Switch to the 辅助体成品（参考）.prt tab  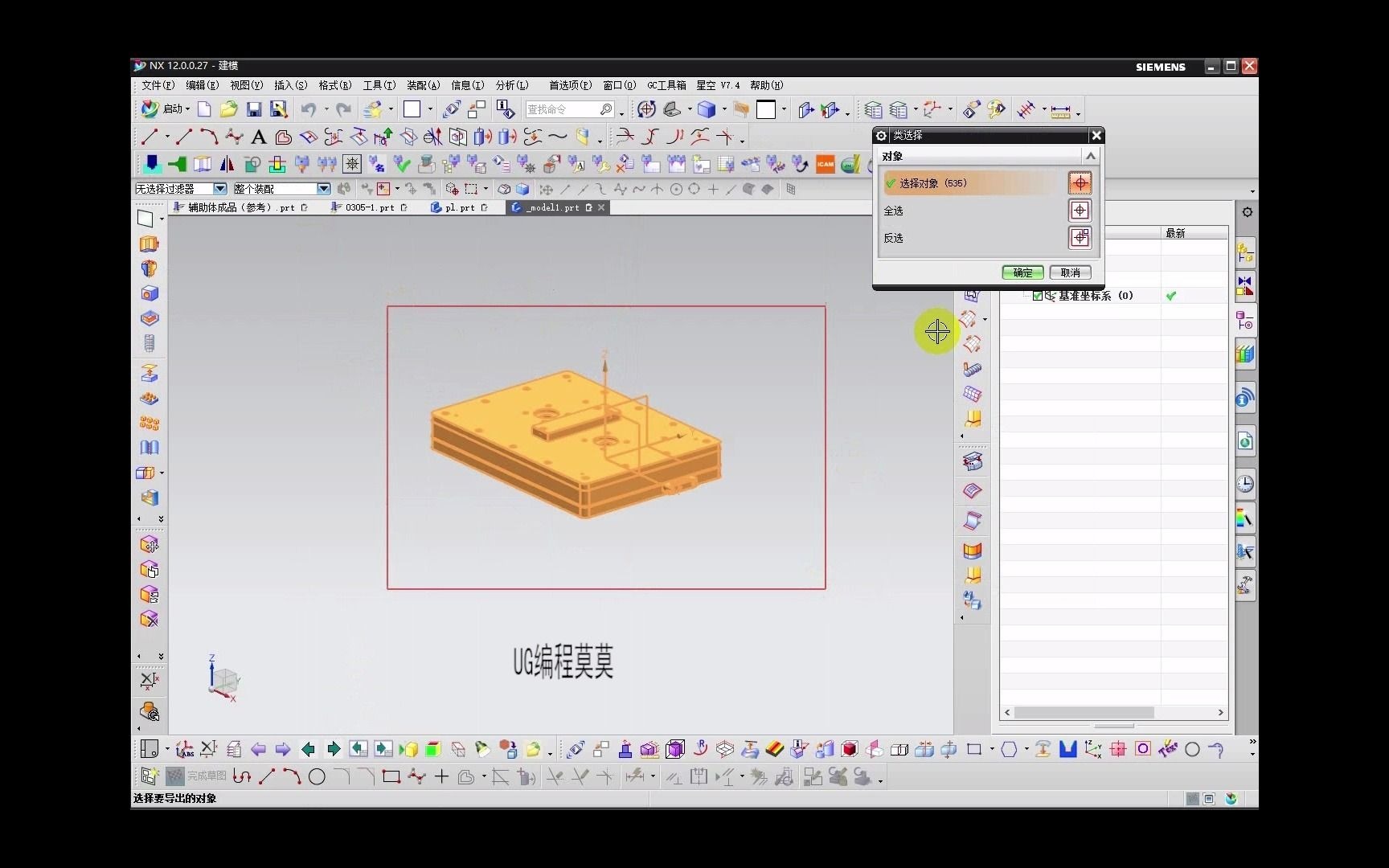240,207
